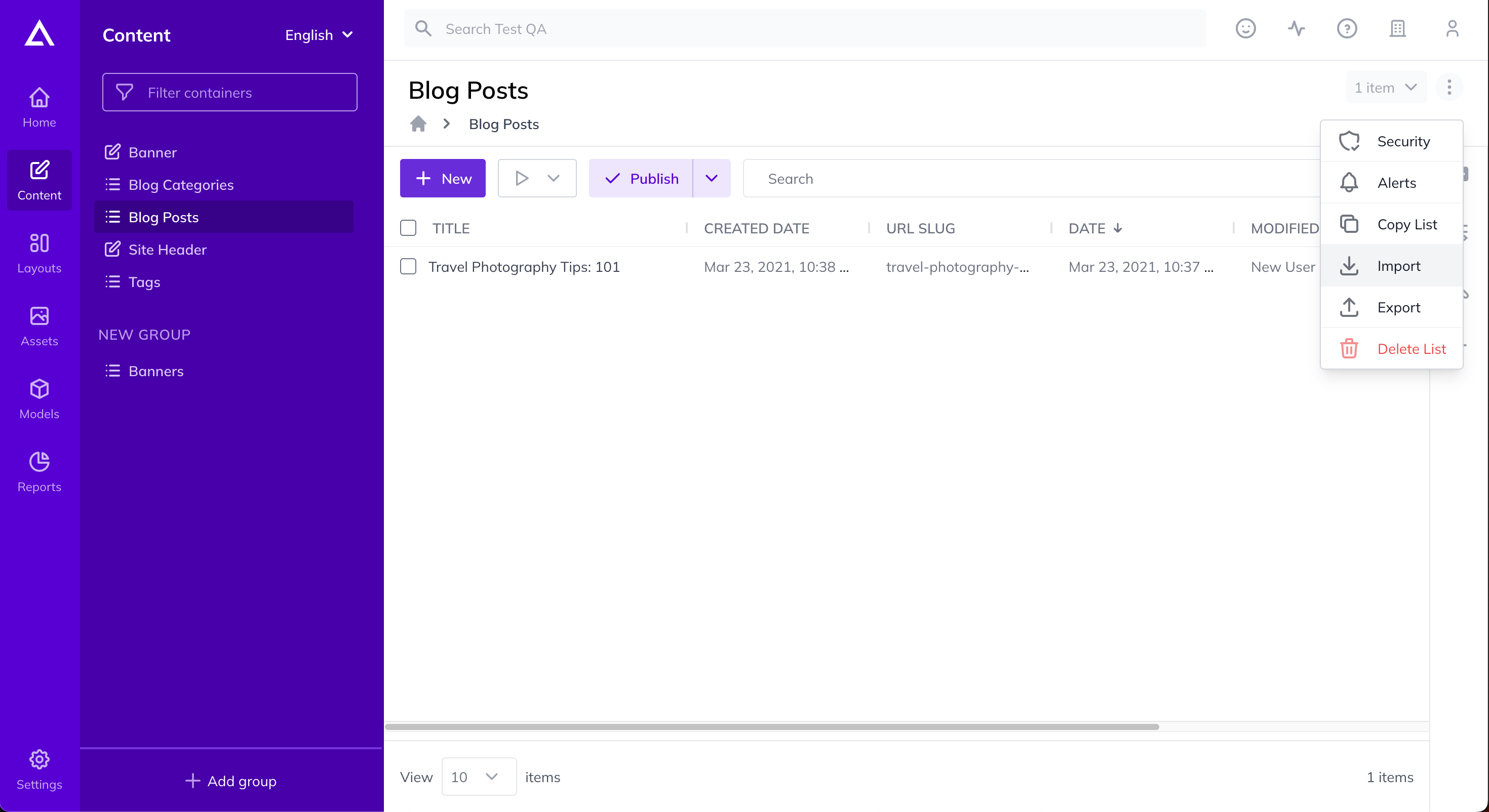Open the View 10 items dropdown
Image resolution: width=1489 pixels, height=812 pixels.
click(x=479, y=776)
